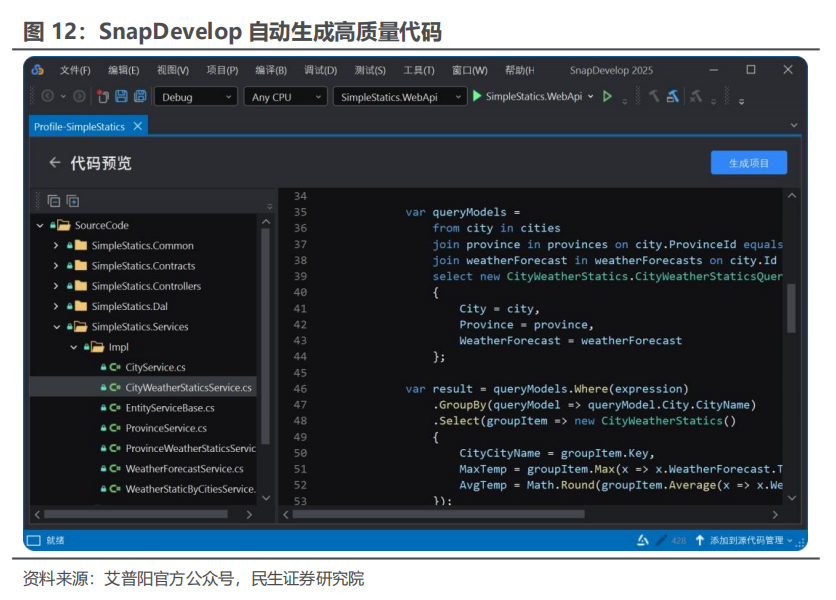Click the code editor vertical scrollbar thumb
This screenshot has width=836, height=600.
[x=792, y=308]
